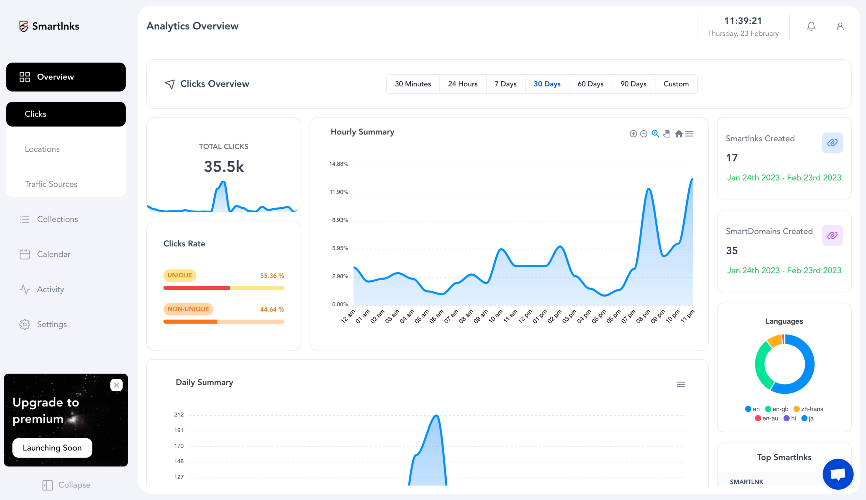
Task: Click the Launching Soon button
Action: click(x=52, y=448)
